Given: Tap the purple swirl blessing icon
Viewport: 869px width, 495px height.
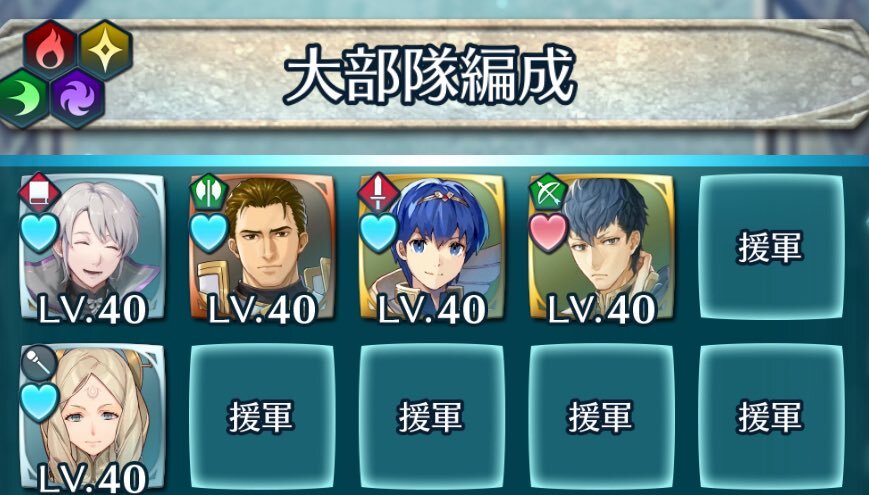Looking at the screenshot, I should [x=77, y=99].
